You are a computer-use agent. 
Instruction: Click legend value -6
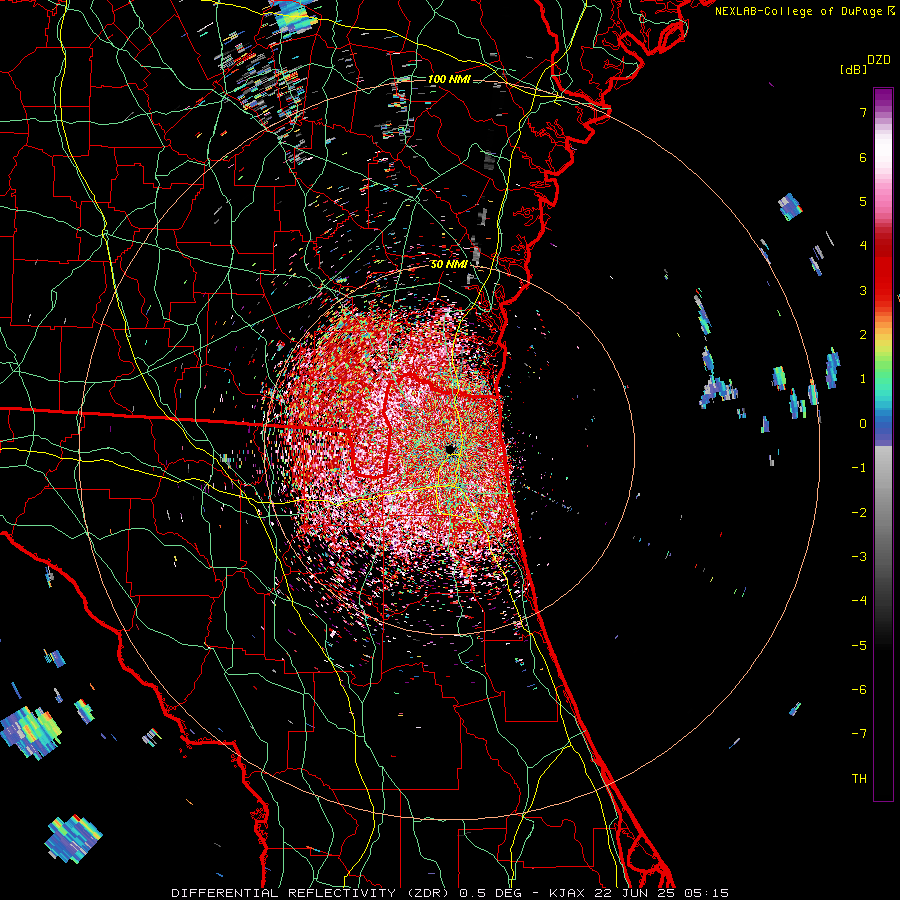(859, 690)
